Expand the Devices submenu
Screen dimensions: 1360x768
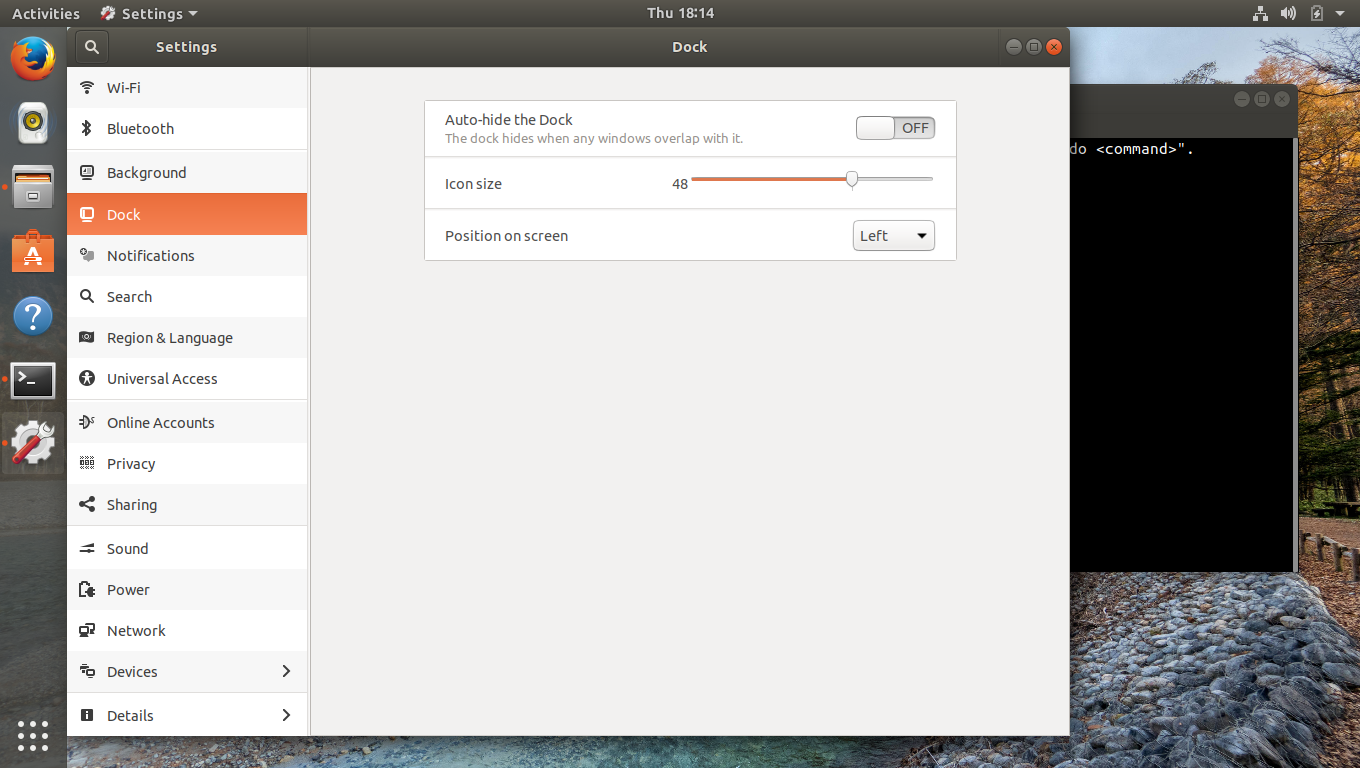(x=187, y=672)
